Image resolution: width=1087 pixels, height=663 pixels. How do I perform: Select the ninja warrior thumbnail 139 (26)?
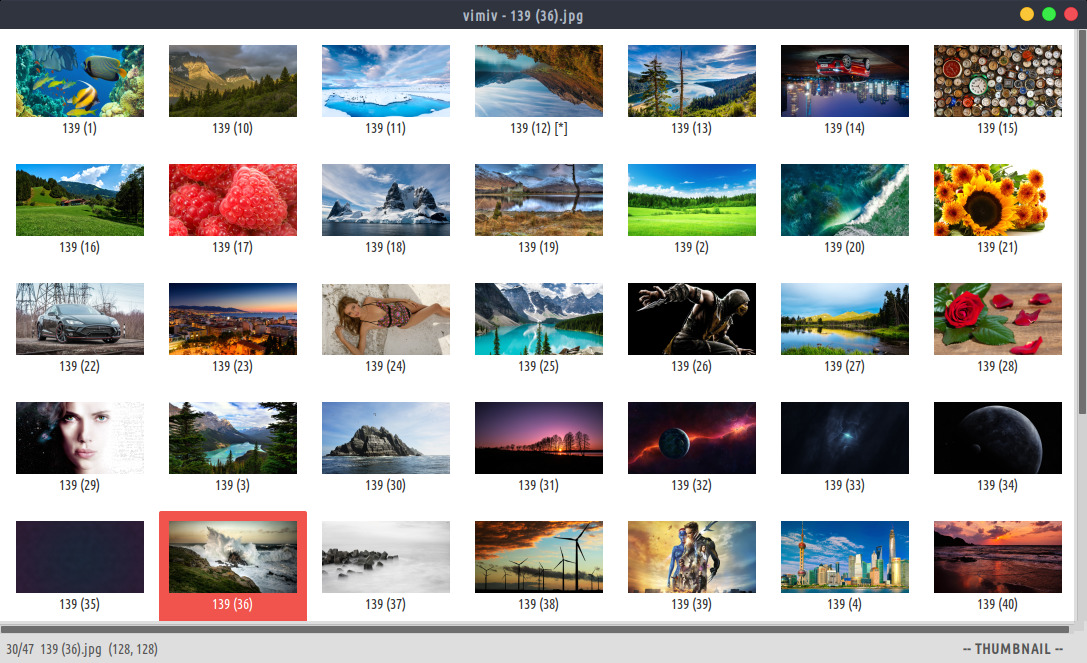(692, 319)
